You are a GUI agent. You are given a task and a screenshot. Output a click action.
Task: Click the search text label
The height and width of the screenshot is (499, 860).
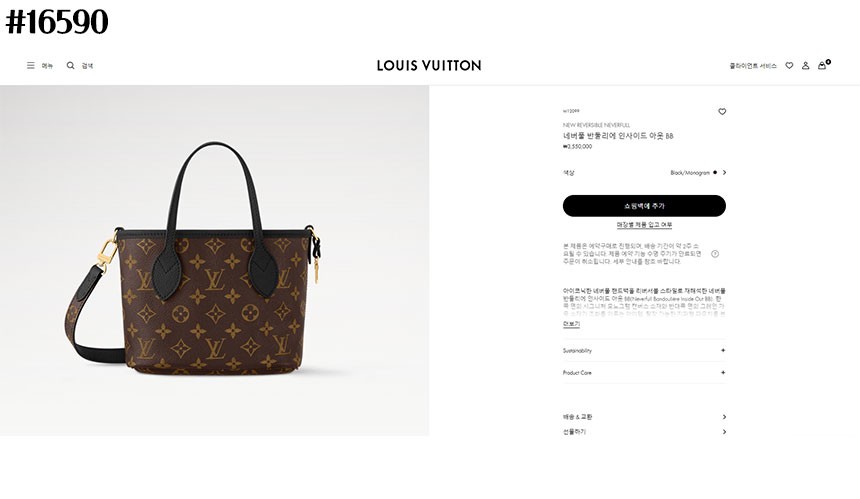coord(87,66)
